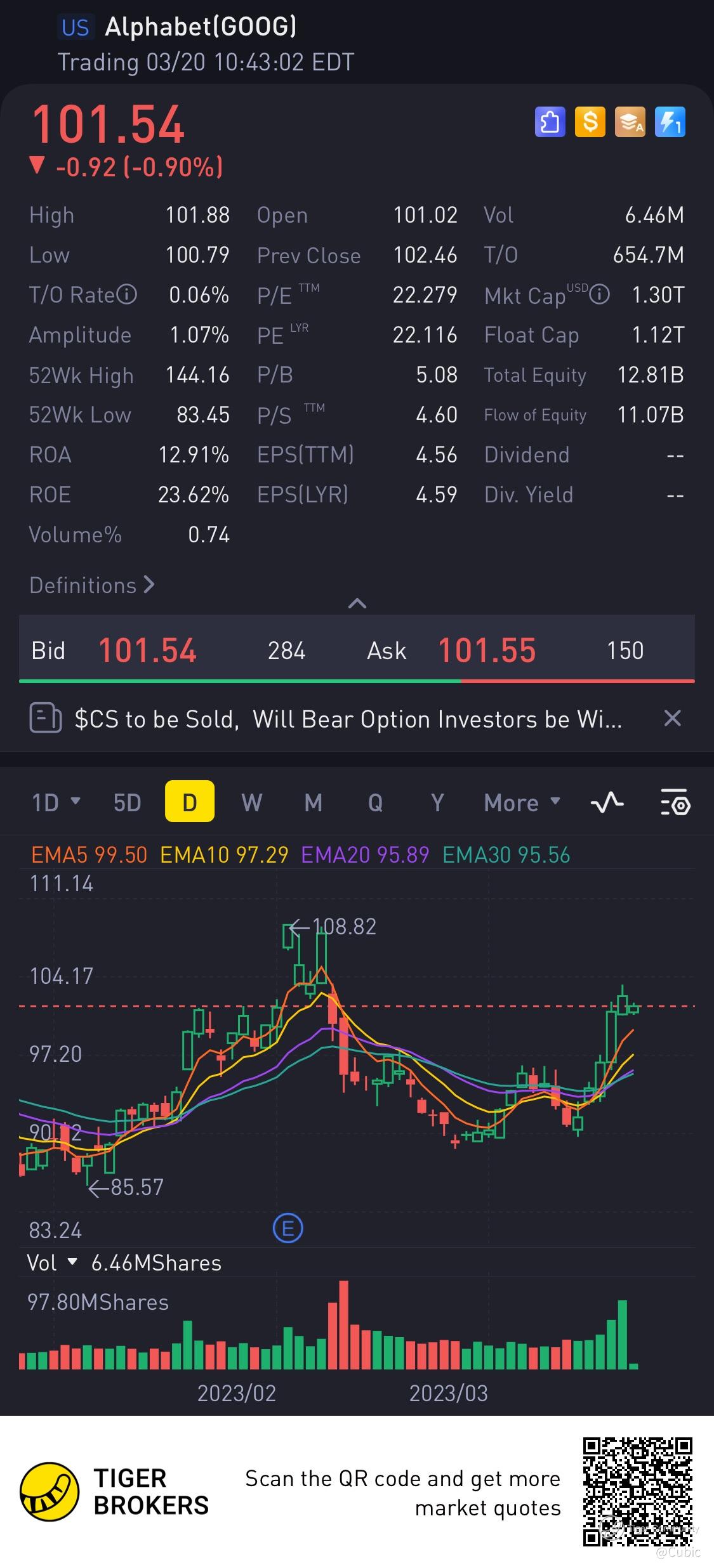This screenshot has width=714, height=1568.
Task: Read the $CS to be Sold headline
Action: (348, 719)
